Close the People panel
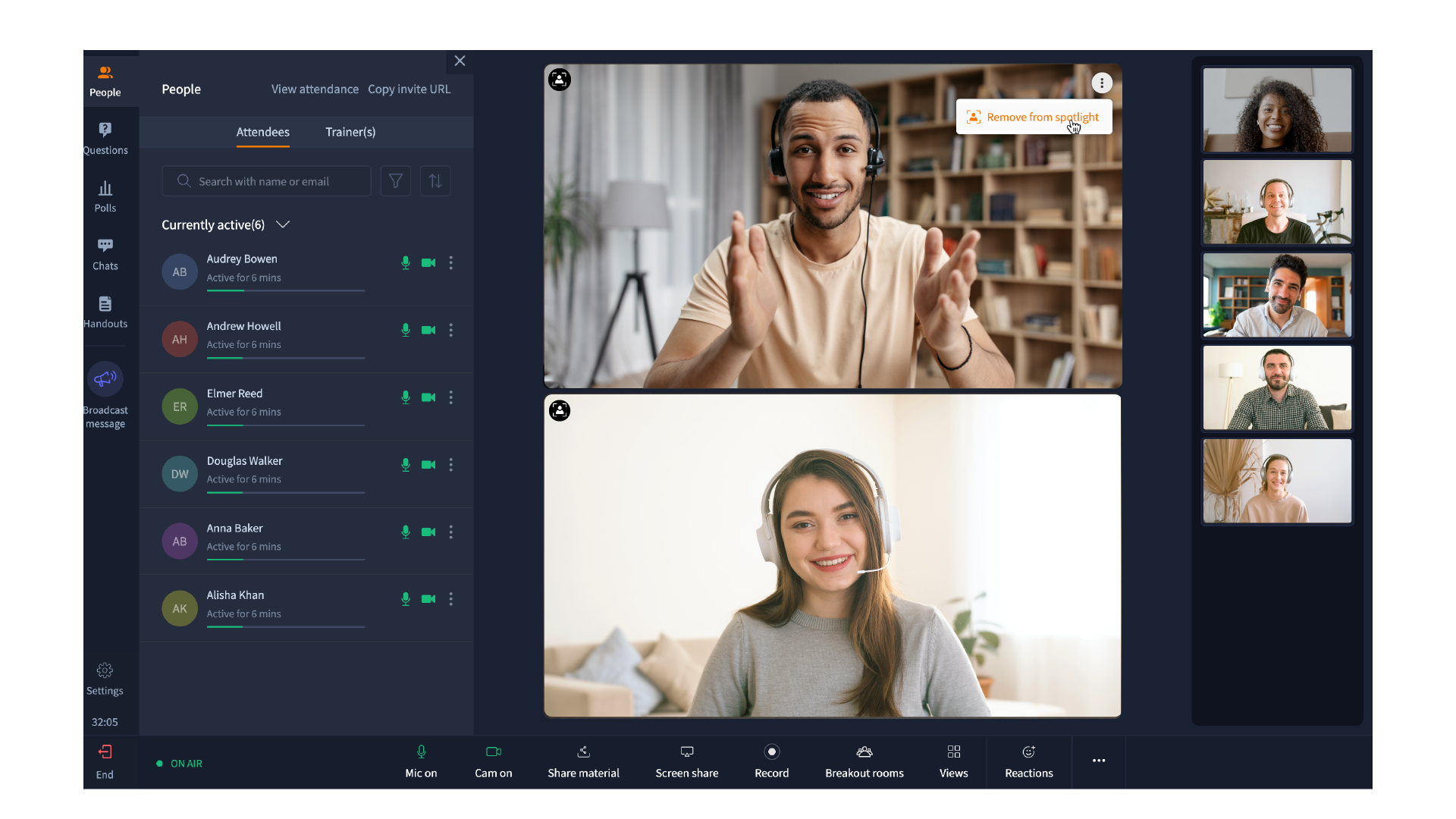Viewport: 1456px width, 819px height. [460, 61]
